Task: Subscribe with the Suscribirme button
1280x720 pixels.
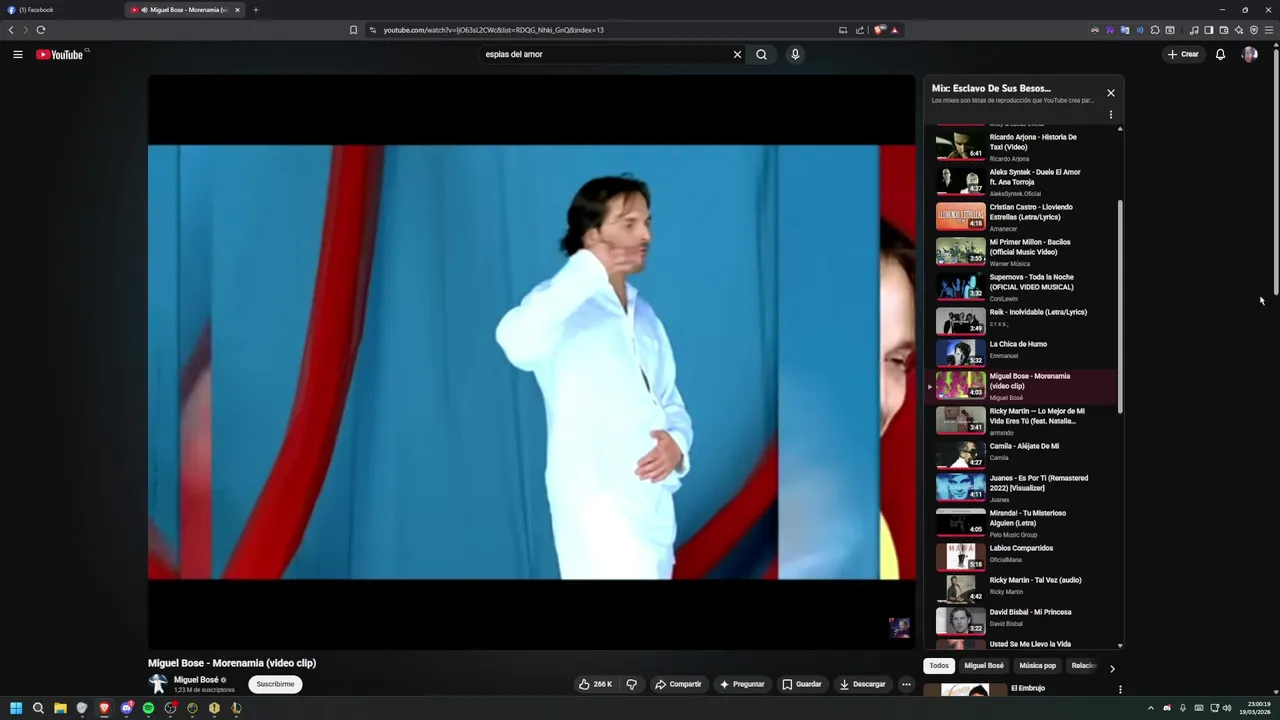Action: point(275,684)
